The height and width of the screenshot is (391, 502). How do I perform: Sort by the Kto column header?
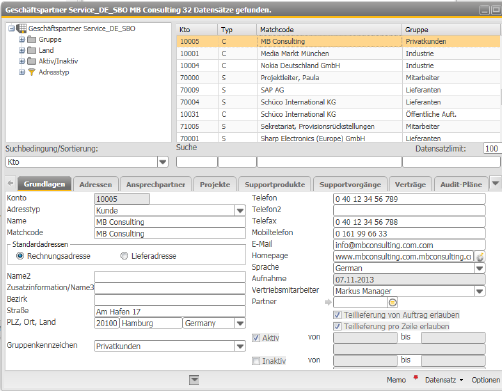point(197,30)
